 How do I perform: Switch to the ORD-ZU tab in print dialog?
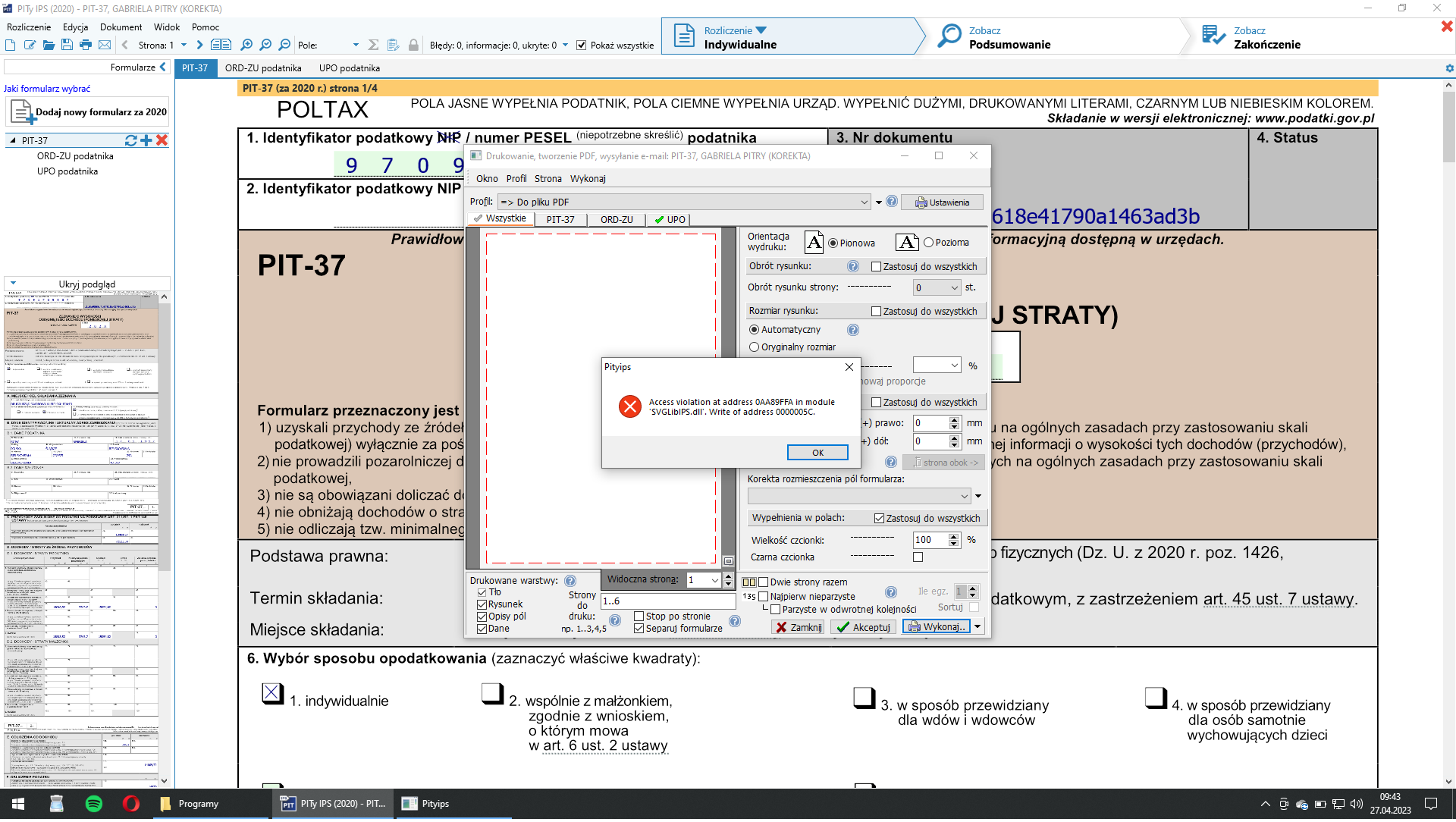[617, 220]
